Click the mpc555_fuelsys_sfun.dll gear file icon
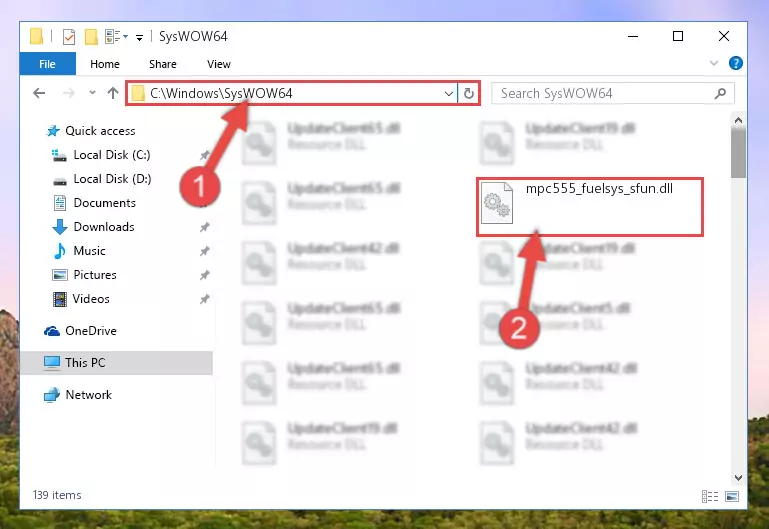 coord(497,203)
